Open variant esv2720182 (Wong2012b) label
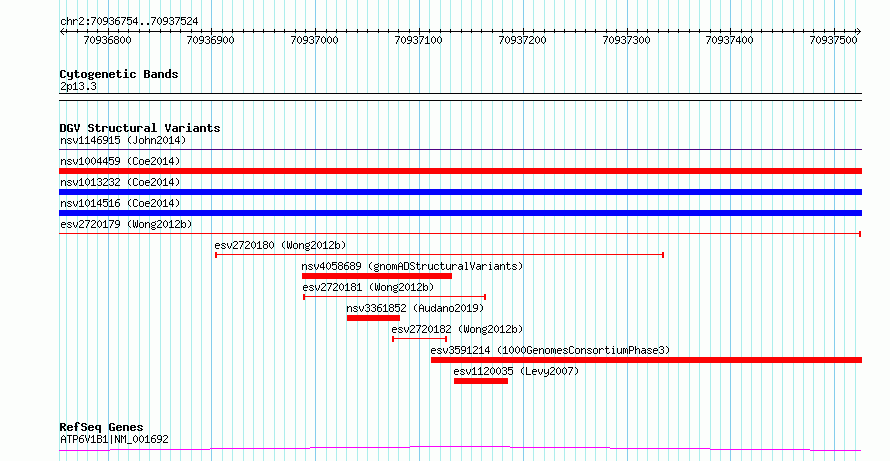Viewport: 890px width, 461px height. coord(457,329)
